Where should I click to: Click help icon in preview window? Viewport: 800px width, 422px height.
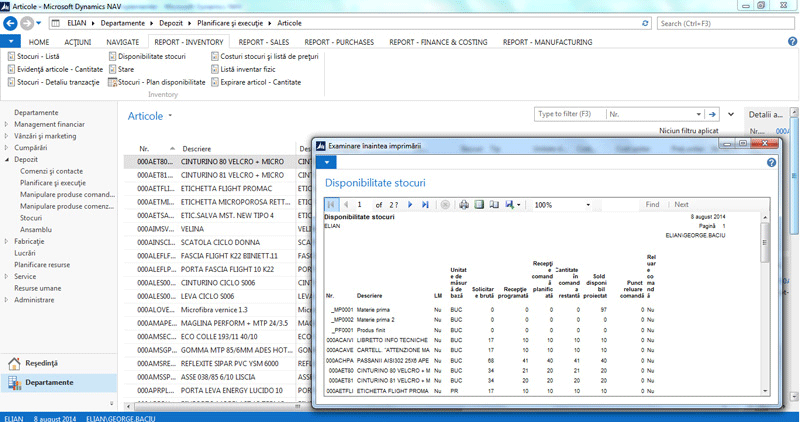coord(771,162)
